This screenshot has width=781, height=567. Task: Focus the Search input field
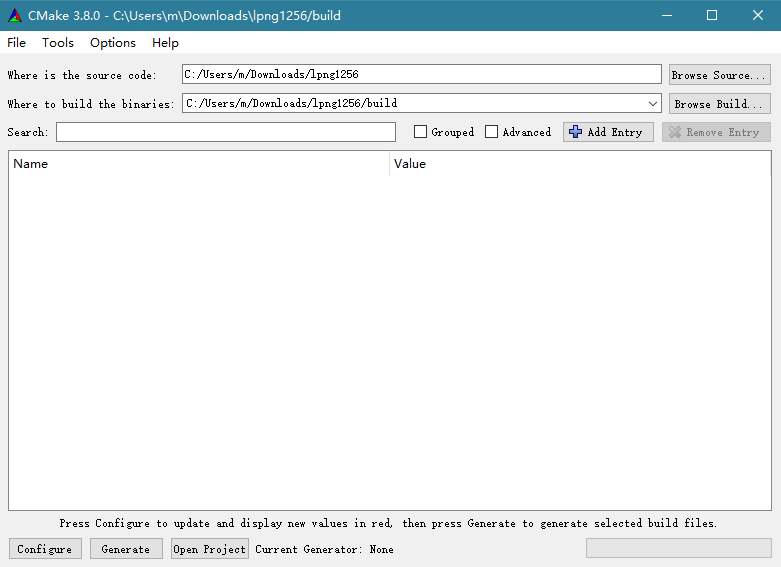click(226, 132)
